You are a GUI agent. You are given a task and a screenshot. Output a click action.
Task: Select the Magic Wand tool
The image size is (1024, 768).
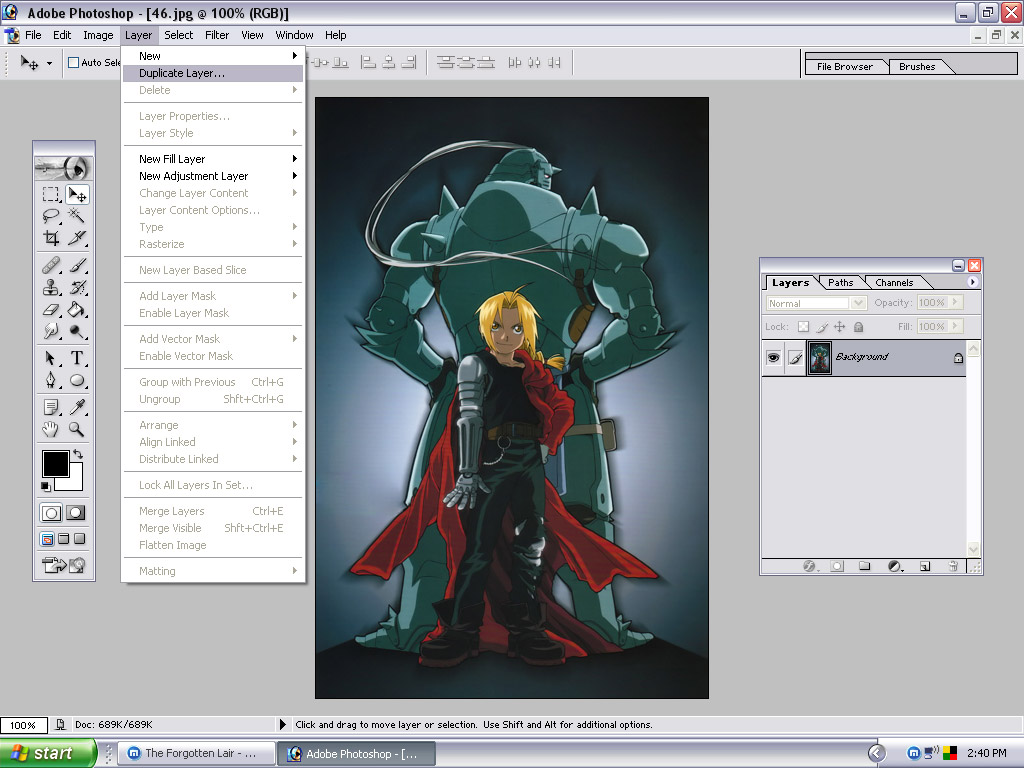(77, 216)
